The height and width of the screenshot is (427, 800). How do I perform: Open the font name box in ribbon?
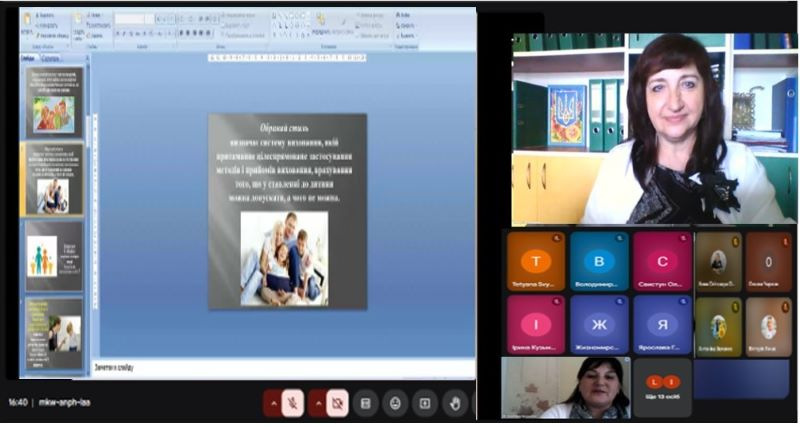130,19
